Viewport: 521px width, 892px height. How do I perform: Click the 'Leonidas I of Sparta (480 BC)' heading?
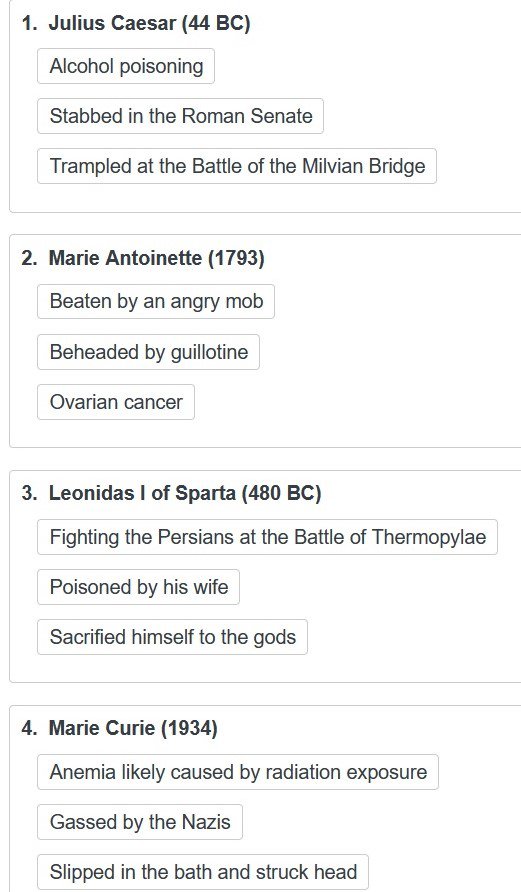click(185, 493)
